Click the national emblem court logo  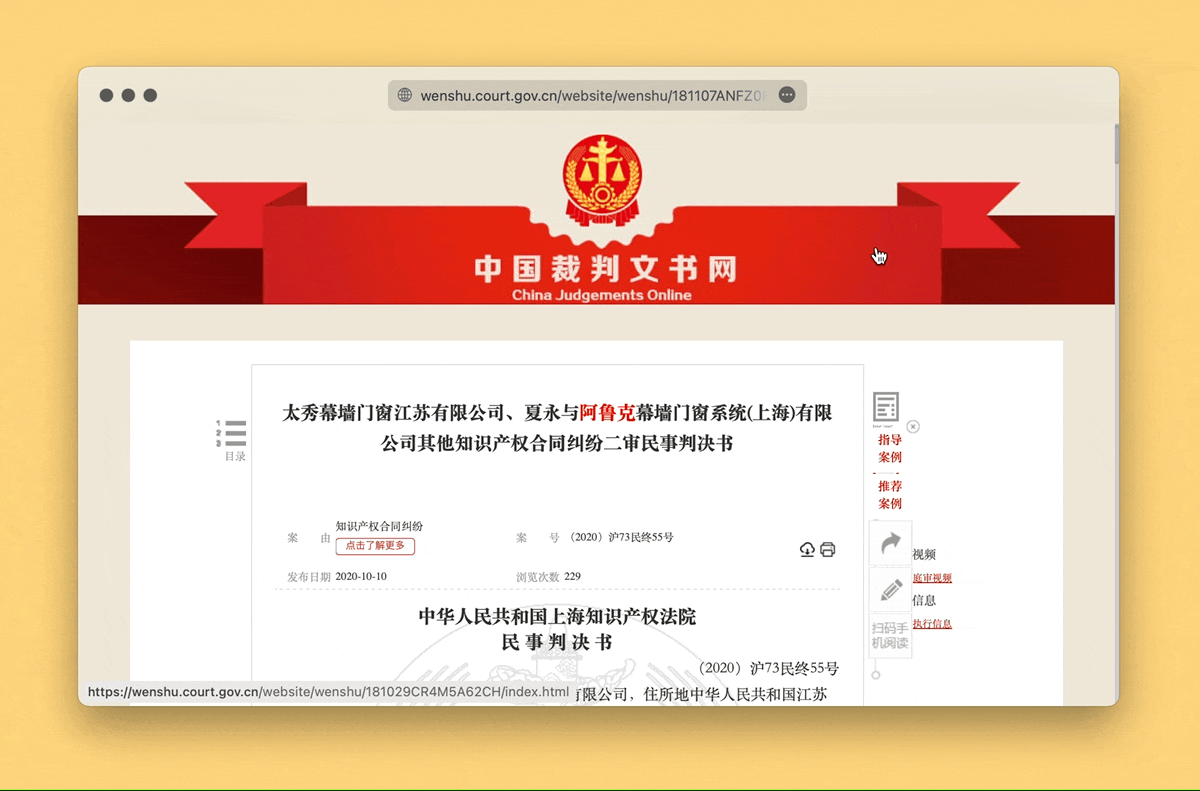point(601,182)
